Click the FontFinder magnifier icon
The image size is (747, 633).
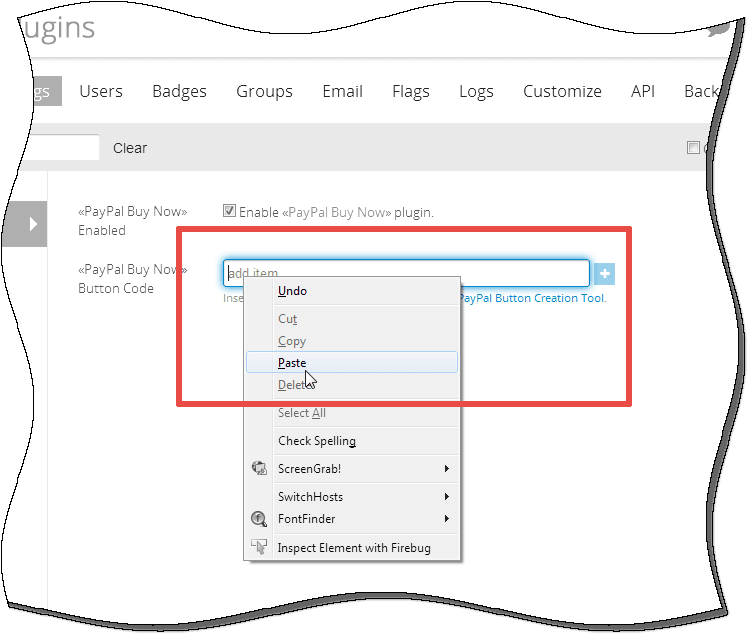coord(259,519)
